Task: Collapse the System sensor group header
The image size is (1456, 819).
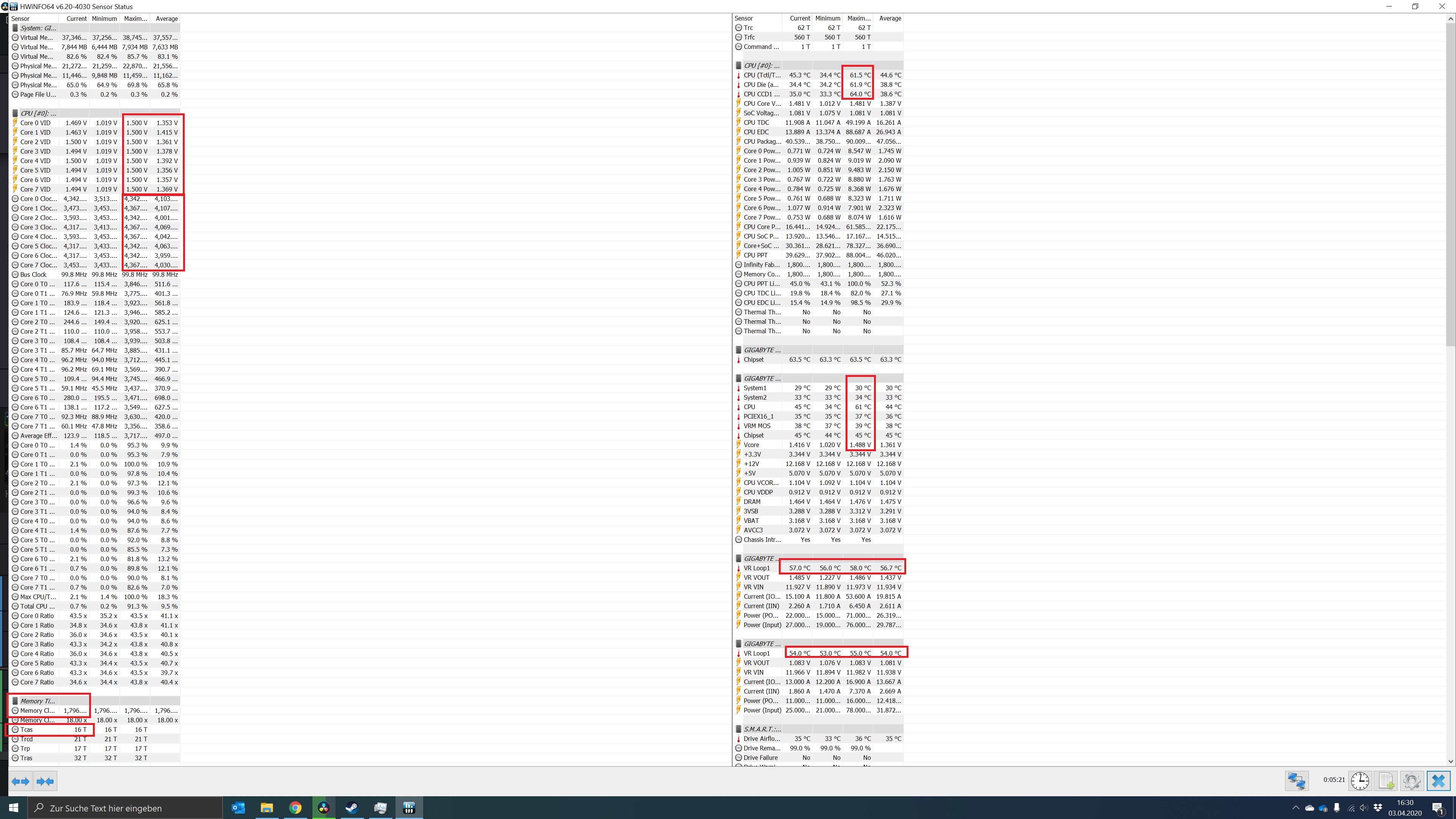Action: point(37,28)
